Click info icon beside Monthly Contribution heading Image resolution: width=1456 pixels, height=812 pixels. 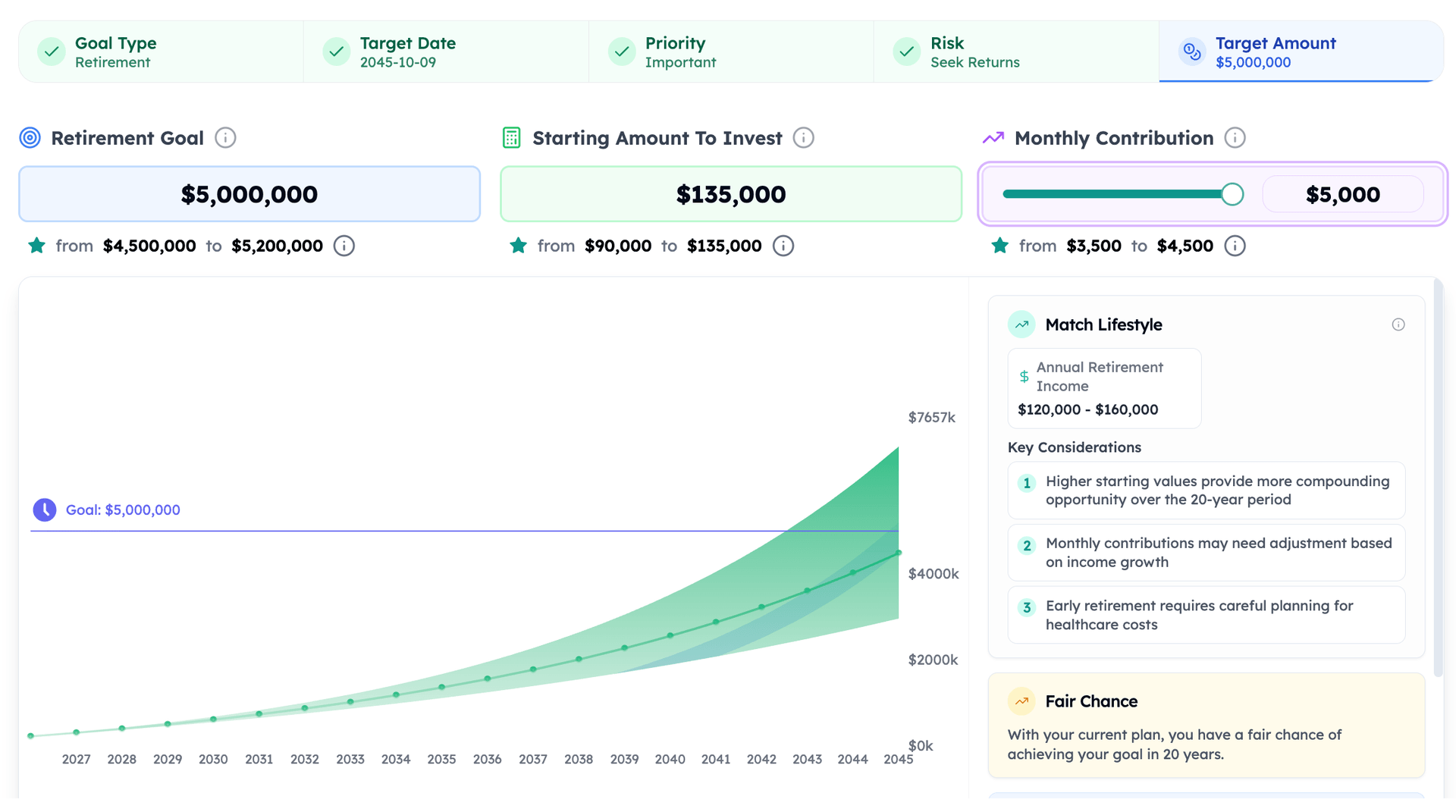[1235, 138]
